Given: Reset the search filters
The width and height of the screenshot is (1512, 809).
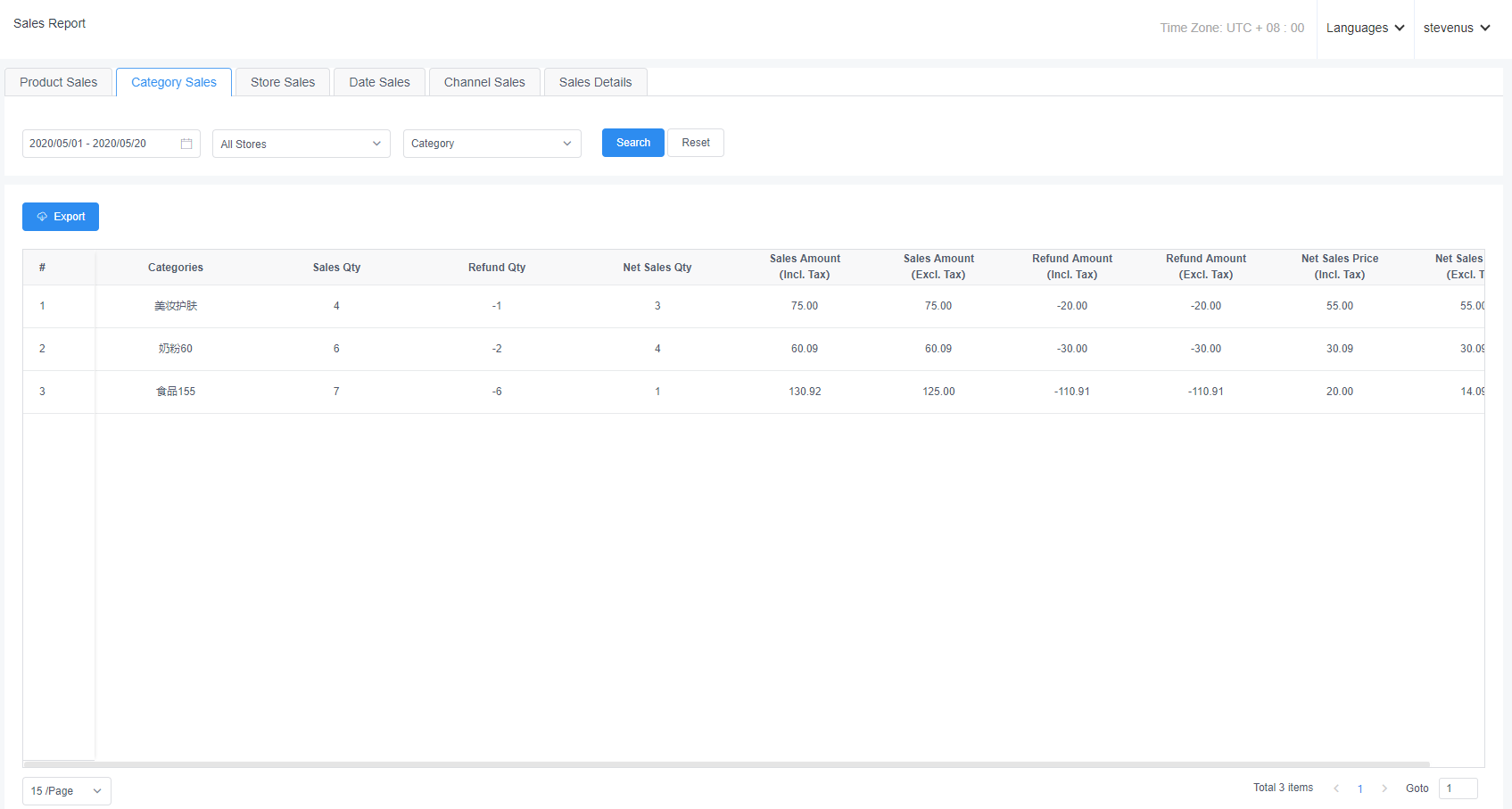Looking at the screenshot, I should (696, 143).
